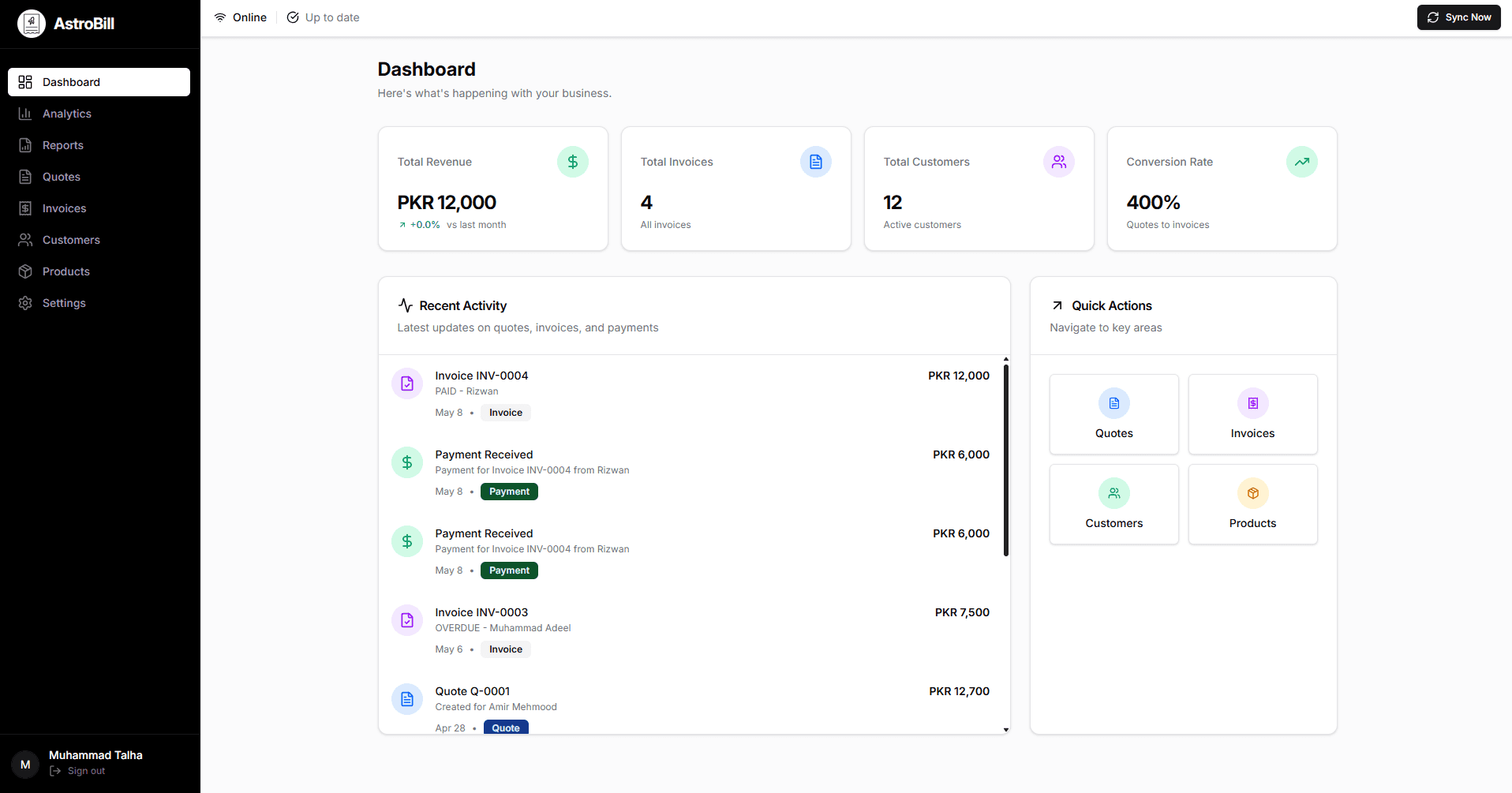Click the +0.0% revenue change indicator

click(419, 225)
